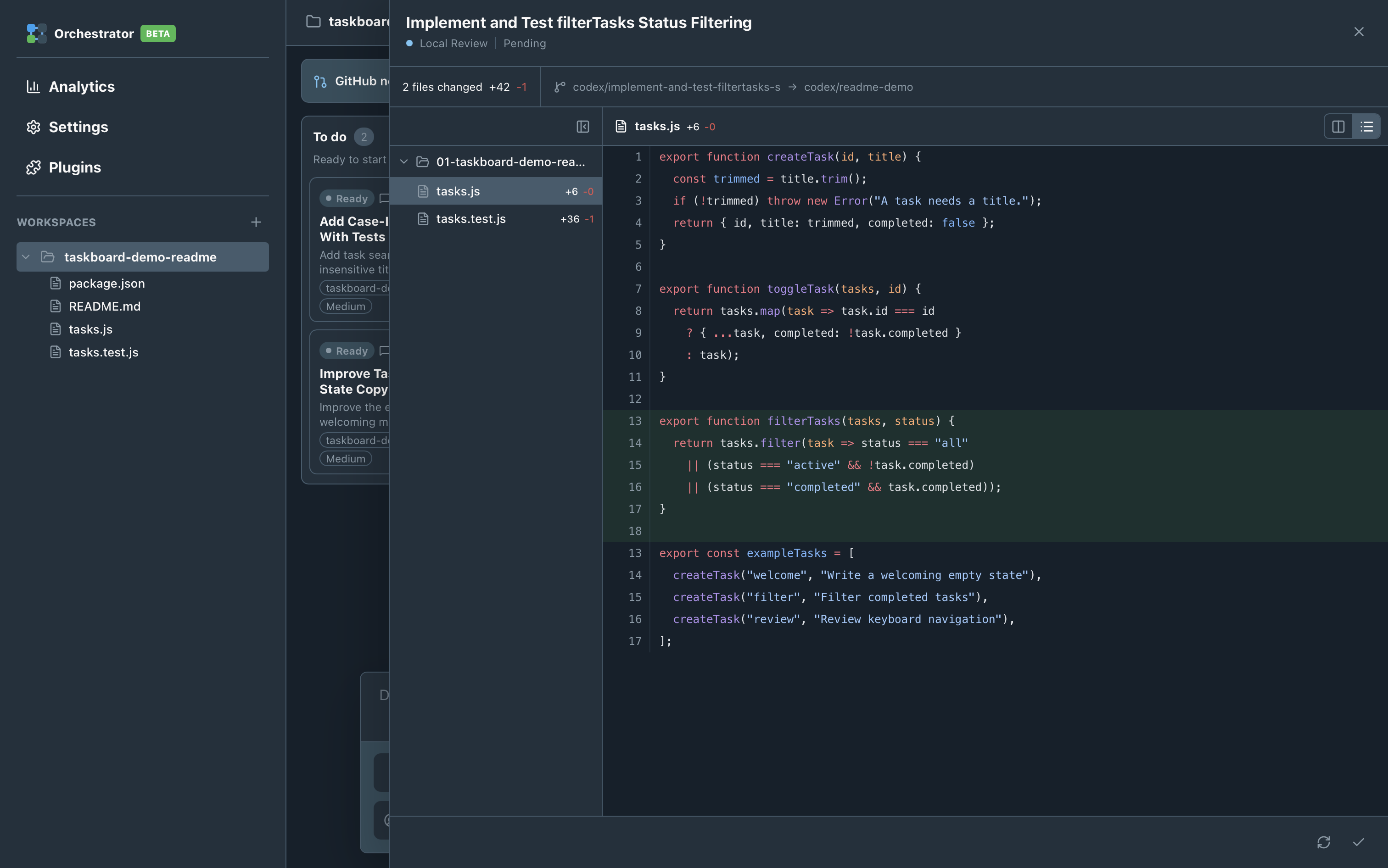Approve the review with the checkmark icon
The image size is (1388, 868).
coord(1358,842)
